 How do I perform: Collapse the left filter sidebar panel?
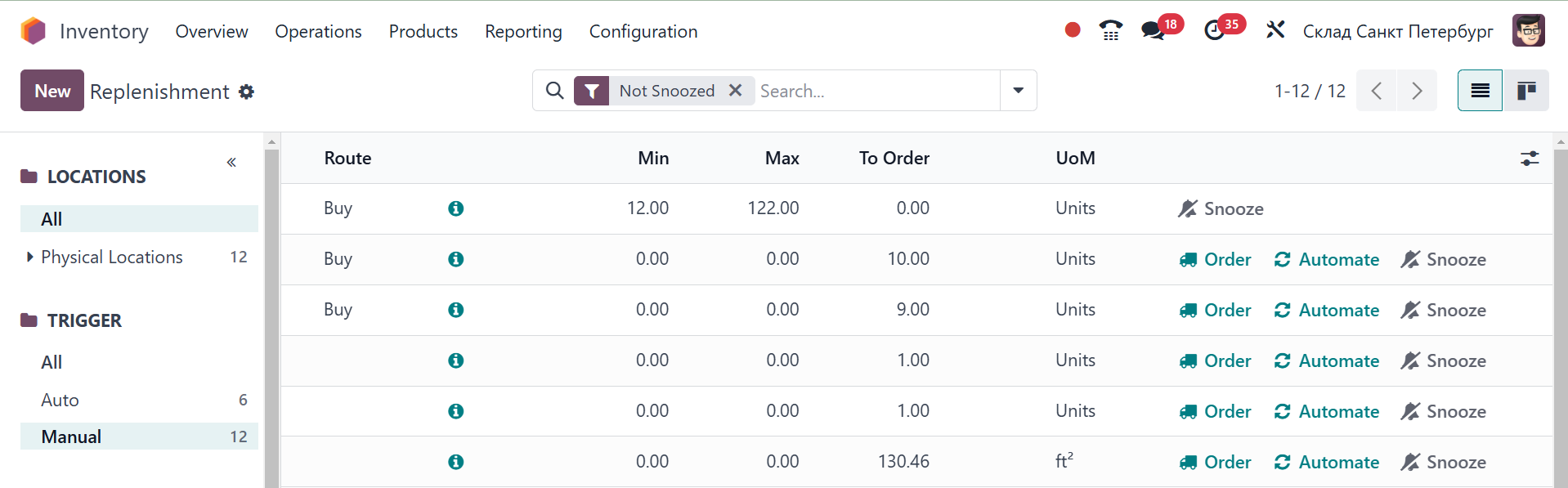231,163
